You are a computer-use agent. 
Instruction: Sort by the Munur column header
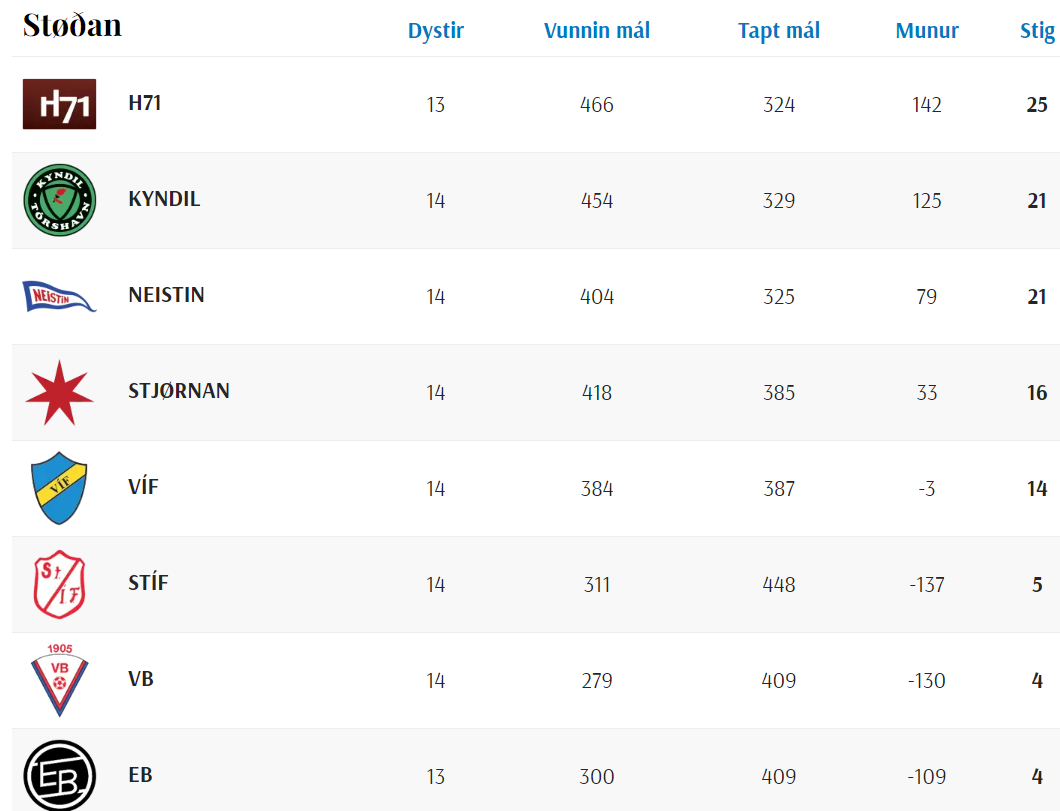coord(927,30)
